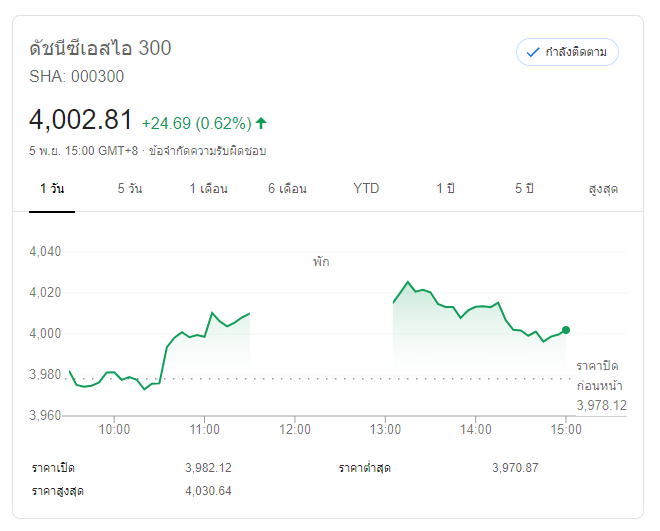Switch to the 5 วัน tab
This screenshot has height=531, width=660.
click(x=130, y=188)
